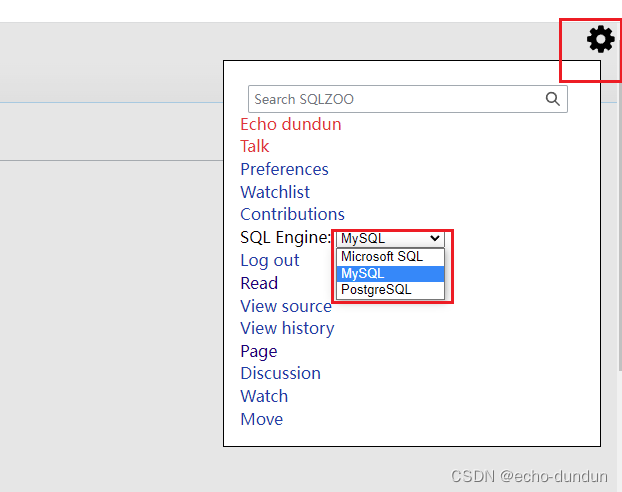This screenshot has width=622, height=492.
Task: Choose Microsoft SQL engine option
Action: pos(390,257)
